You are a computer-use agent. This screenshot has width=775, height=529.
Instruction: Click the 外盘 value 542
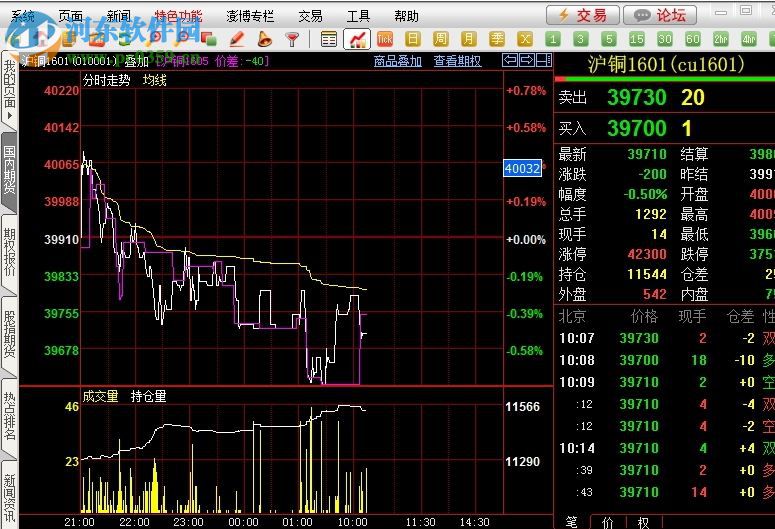pyautogui.click(x=655, y=295)
